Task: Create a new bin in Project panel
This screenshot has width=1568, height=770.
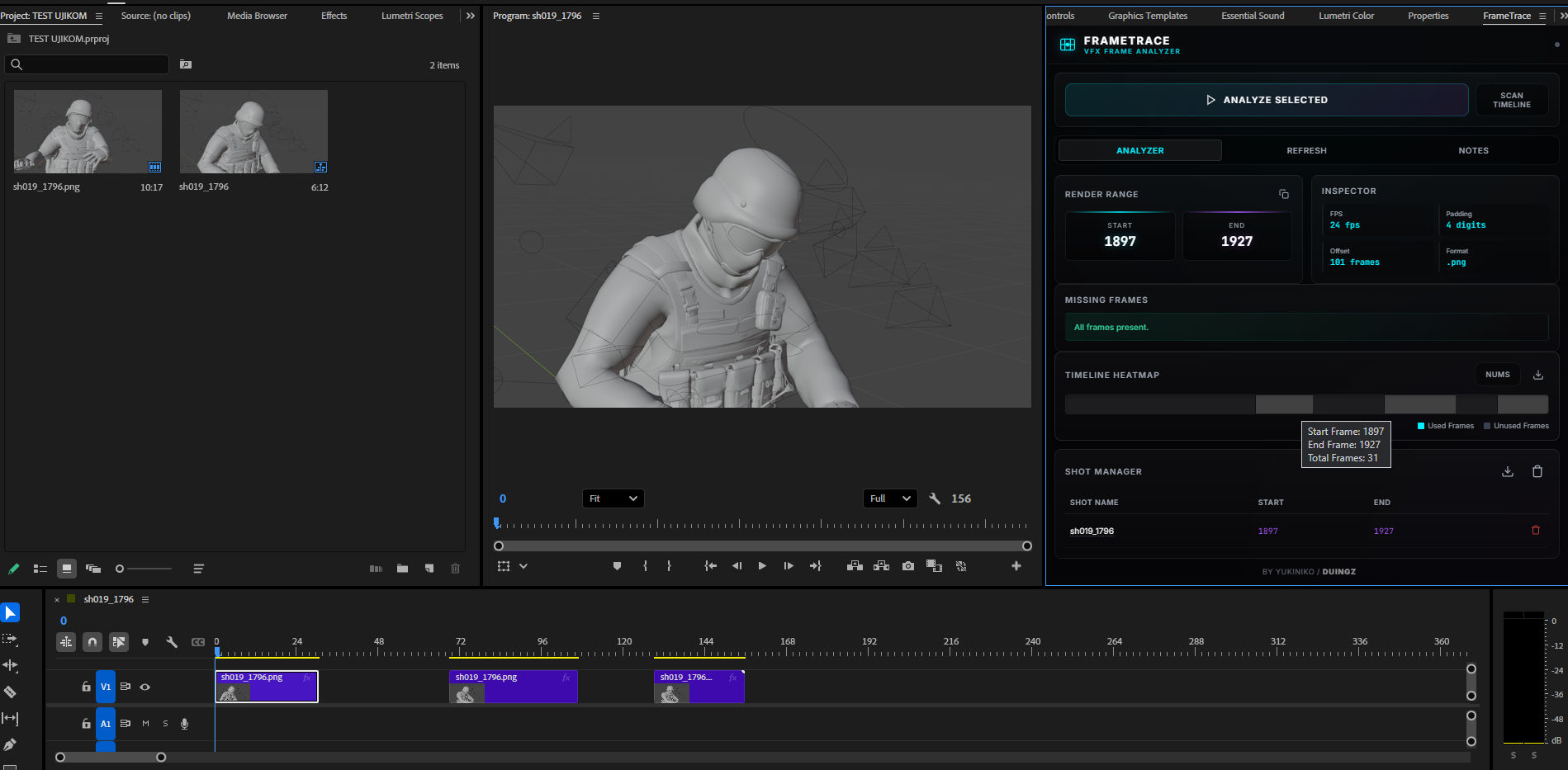Action: [x=402, y=569]
